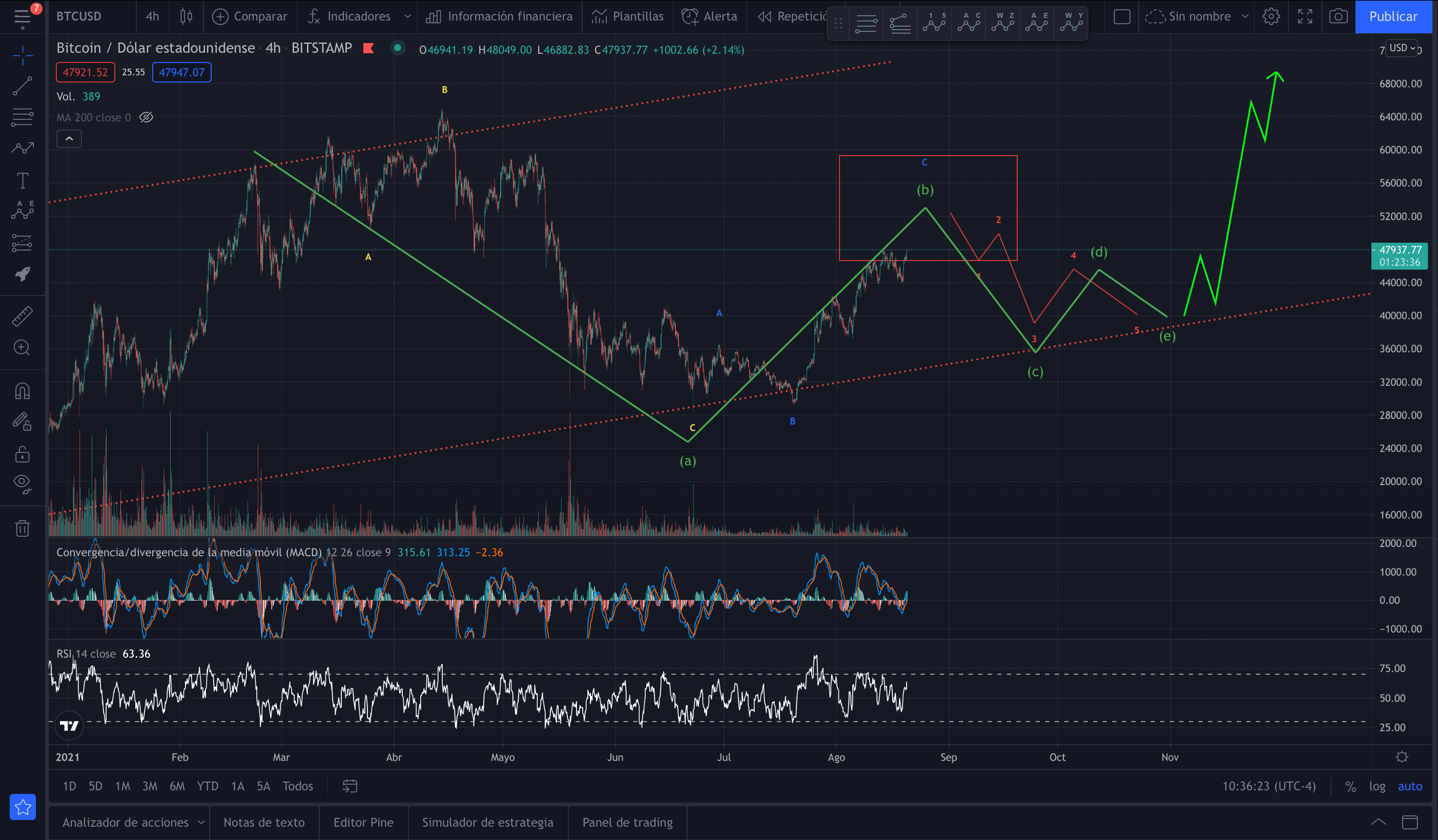Image resolution: width=1438 pixels, height=840 pixels.
Task: Open the Panel de trading tab
Action: tap(627, 822)
